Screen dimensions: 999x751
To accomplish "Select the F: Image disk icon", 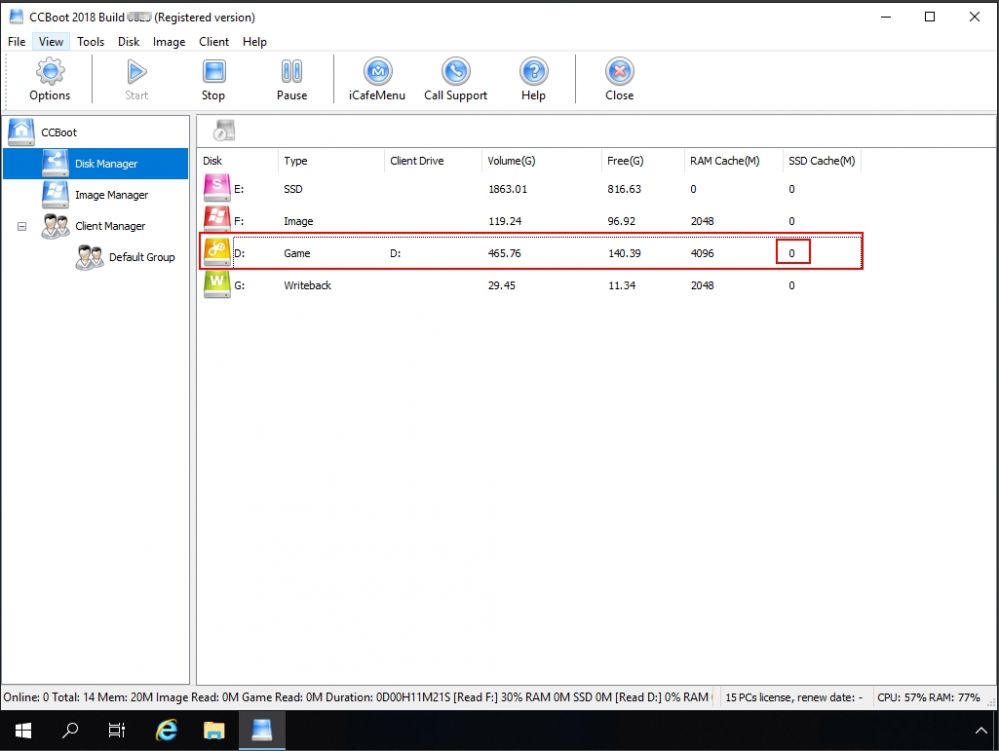I will 217,220.
